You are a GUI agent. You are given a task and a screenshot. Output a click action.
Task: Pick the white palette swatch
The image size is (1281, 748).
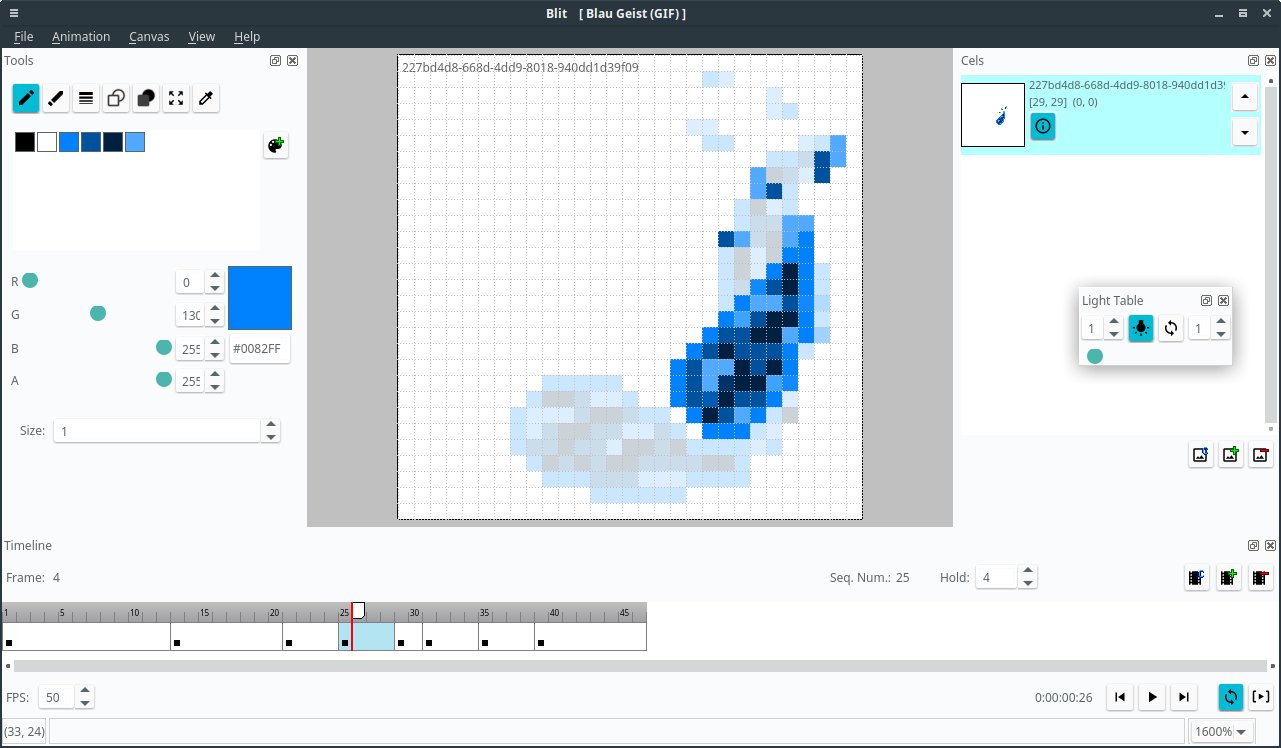(47, 142)
